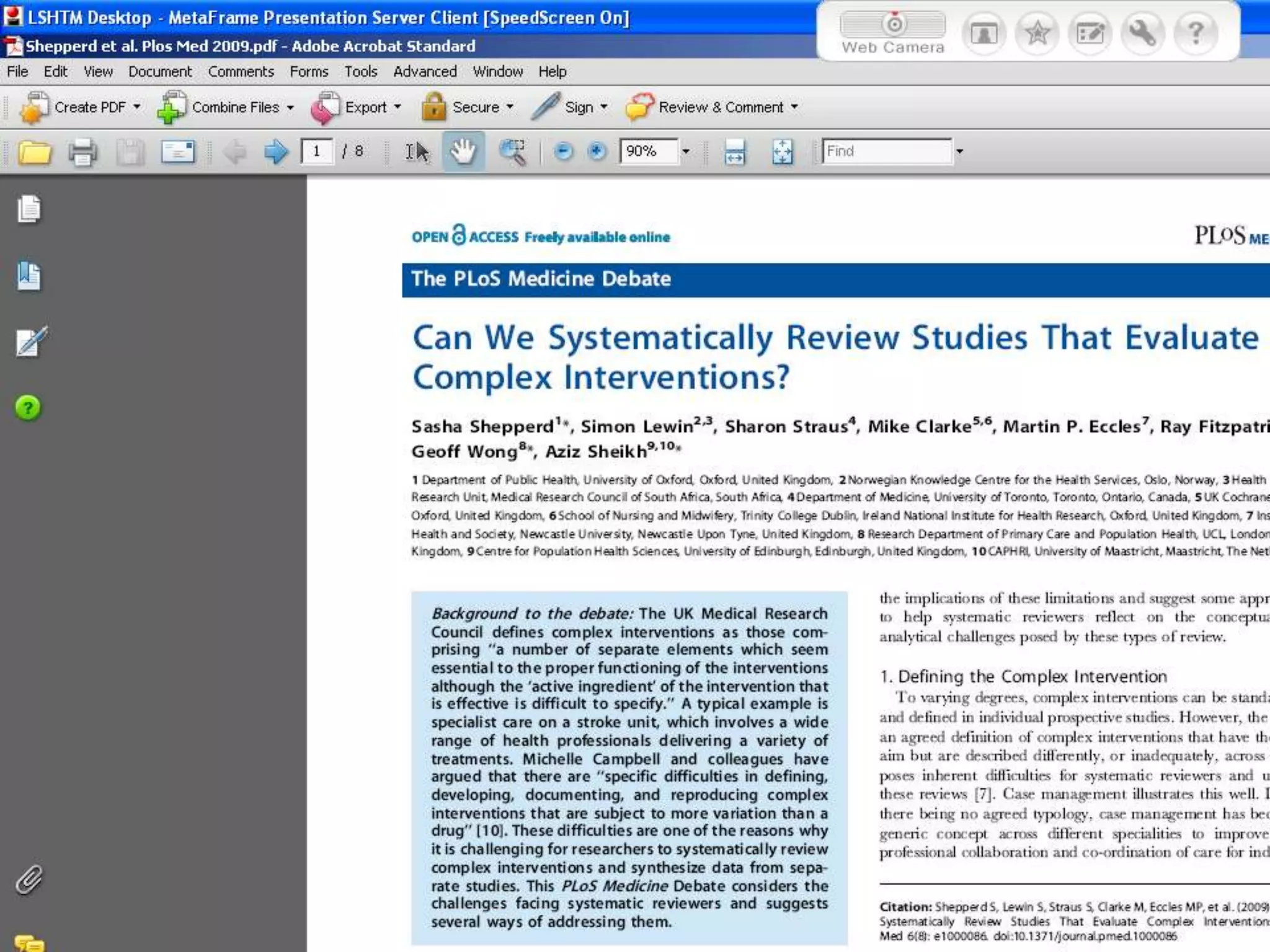Click the Zoom In plus button
This screenshot has height=952, width=1270.
click(x=597, y=151)
